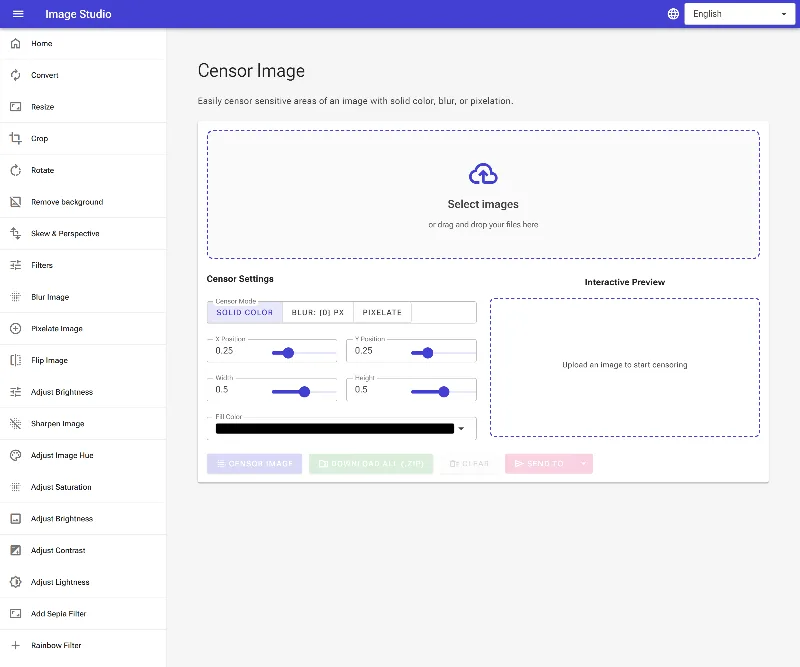Image resolution: width=800 pixels, height=667 pixels.
Task: Open the hamburger navigation menu
Action: pyautogui.click(x=18, y=14)
